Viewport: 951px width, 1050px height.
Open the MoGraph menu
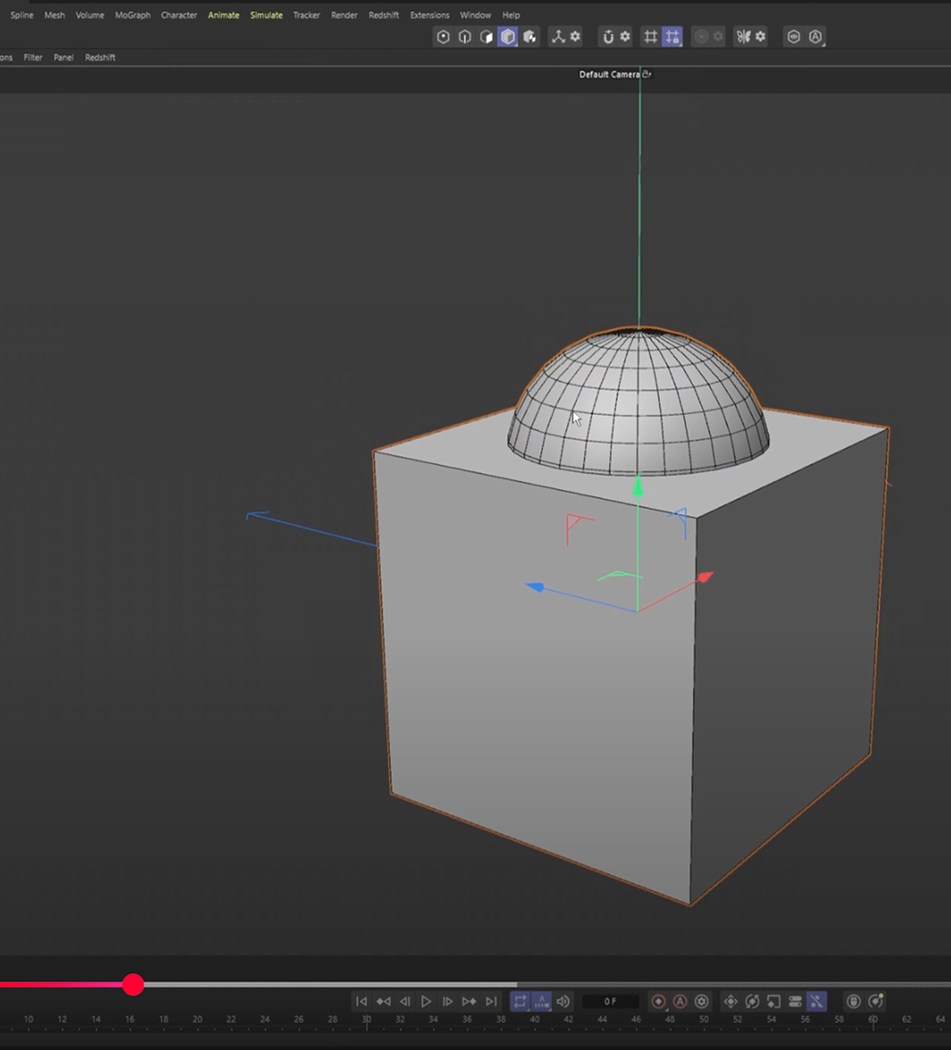131,15
